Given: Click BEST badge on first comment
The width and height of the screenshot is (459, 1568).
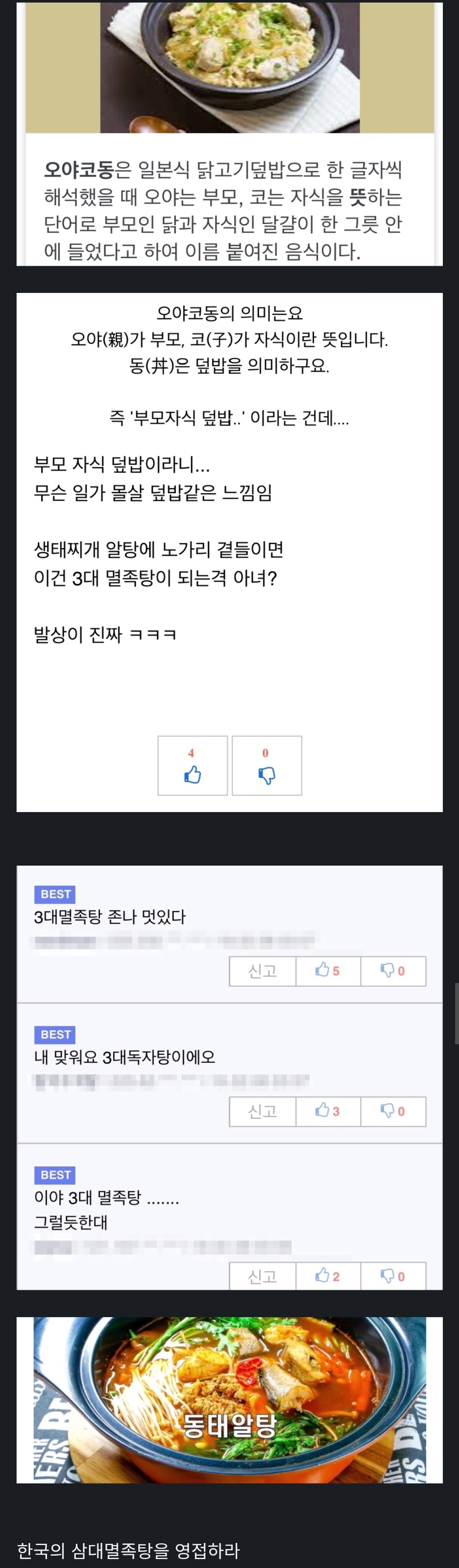Looking at the screenshot, I should pos(55,894).
